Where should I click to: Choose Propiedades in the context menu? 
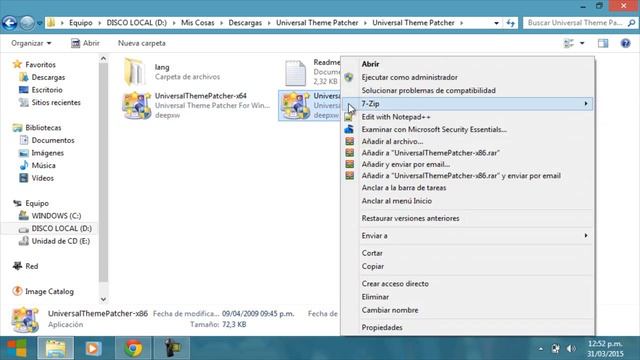(382, 327)
